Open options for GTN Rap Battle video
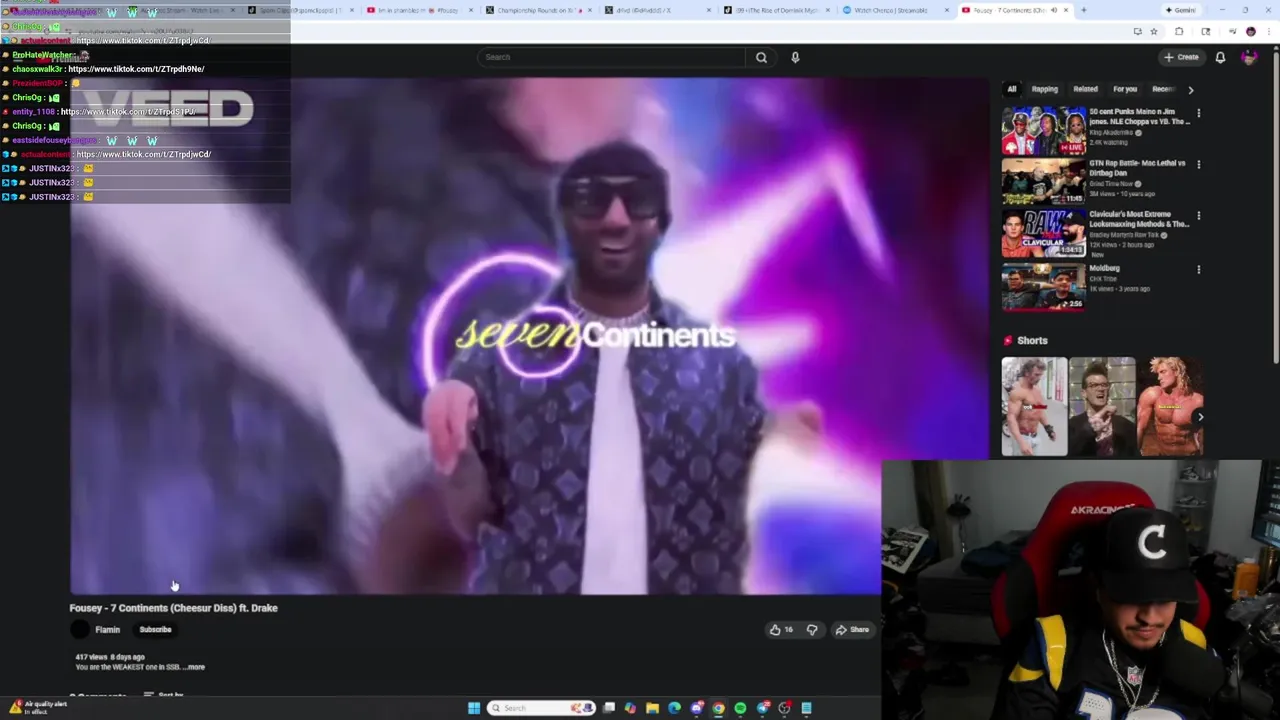Image resolution: width=1280 pixels, height=720 pixels. pyautogui.click(x=1198, y=164)
